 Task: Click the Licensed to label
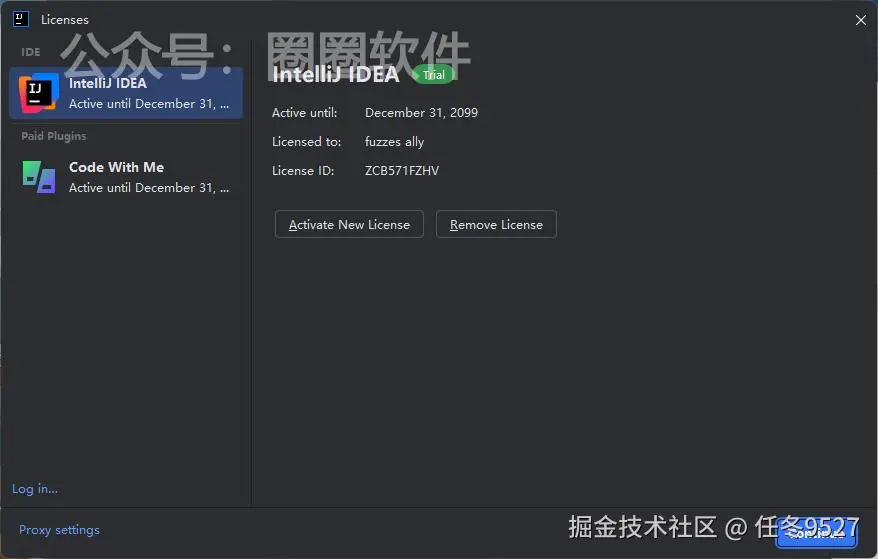pyautogui.click(x=306, y=142)
